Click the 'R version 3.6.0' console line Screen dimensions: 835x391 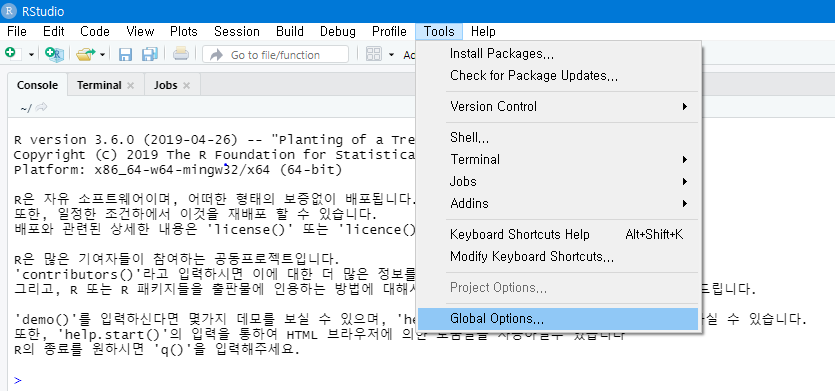tap(215, 140)
